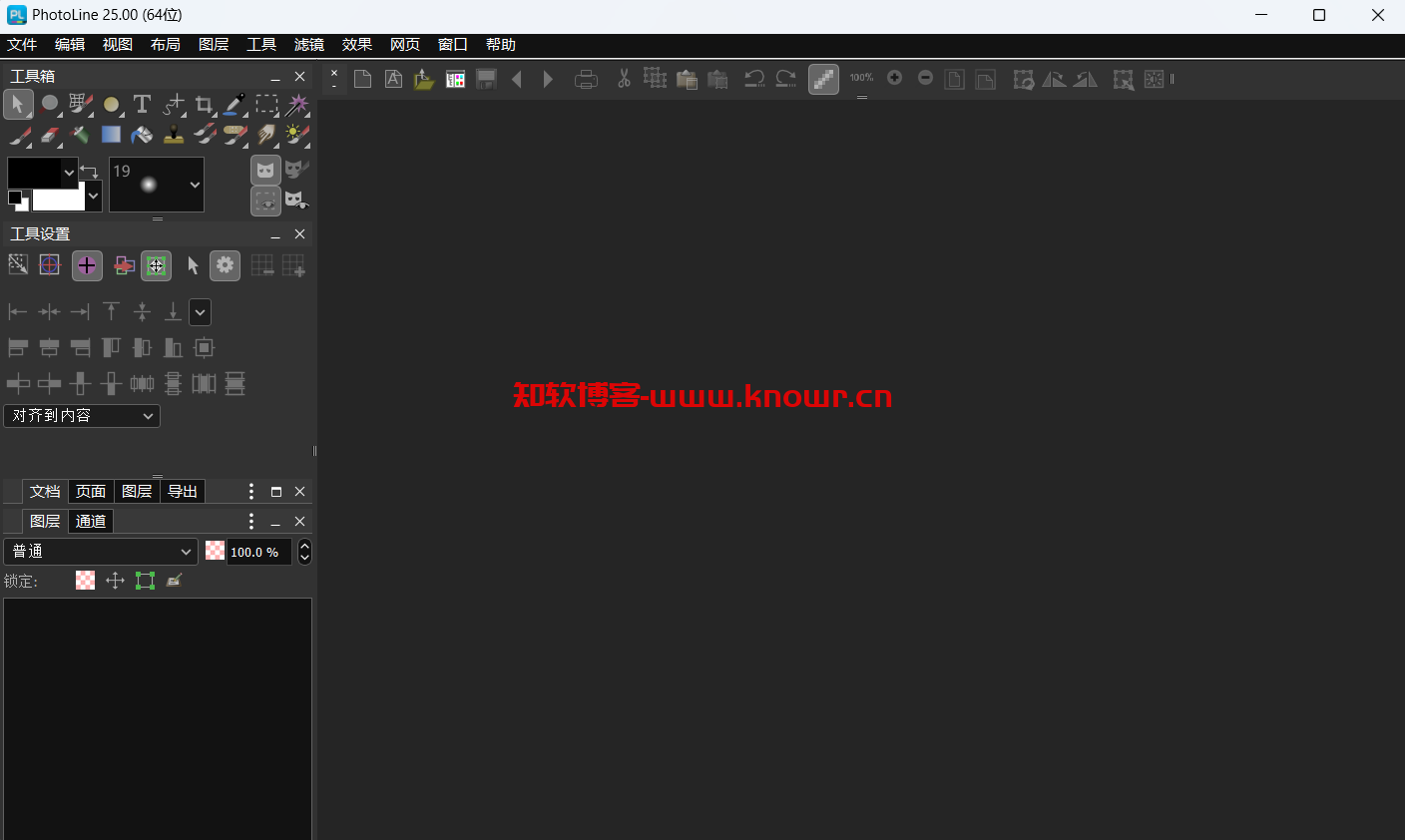Click the zoom out minus icon

tap(925, 78)
